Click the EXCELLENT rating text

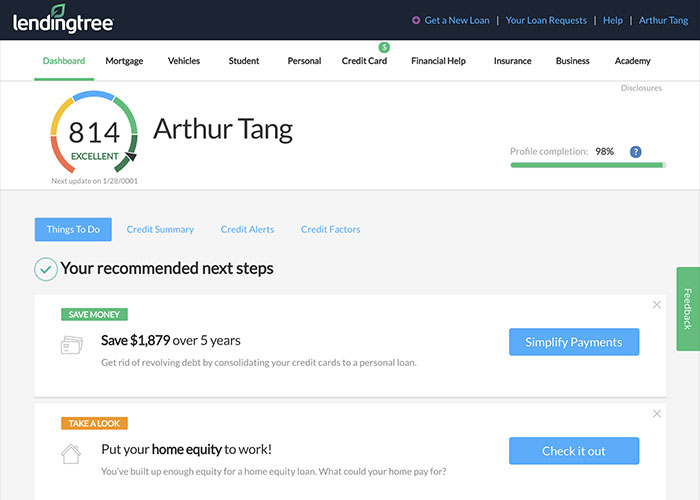coord(95,156)
